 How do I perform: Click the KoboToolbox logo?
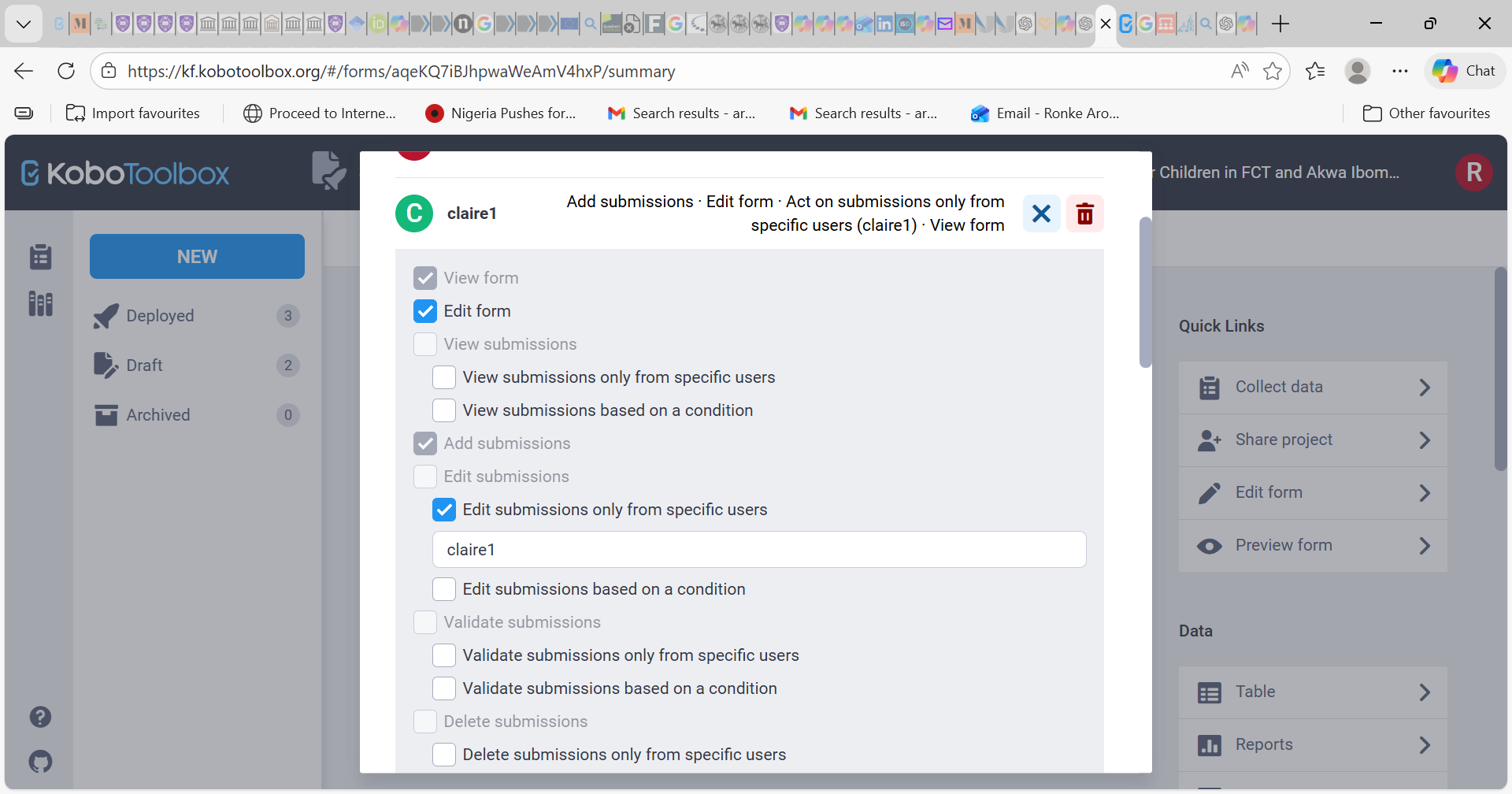click(125, 173)
